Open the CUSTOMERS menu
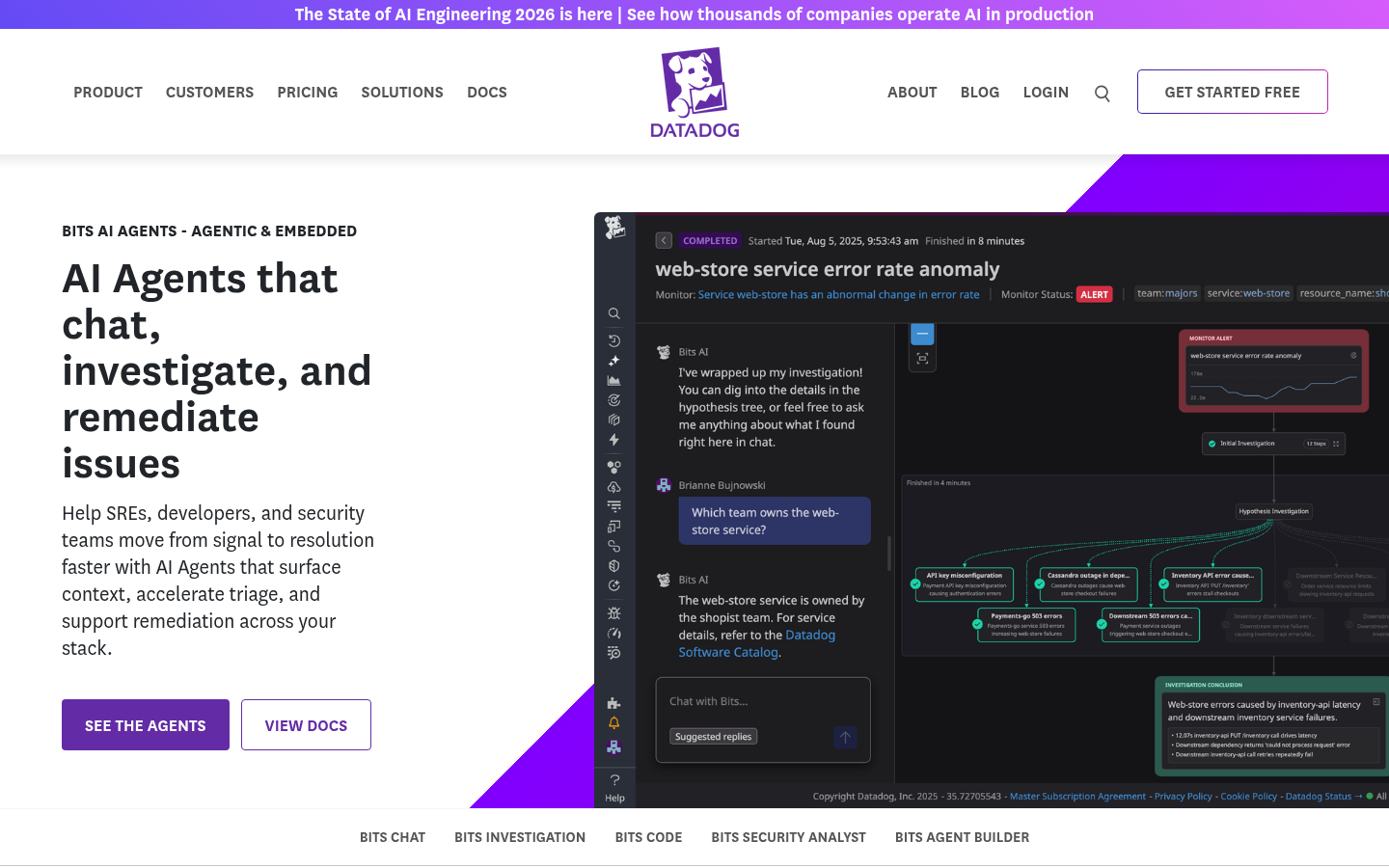Viewport: 1389px width, 868px height. coord(209,93)
